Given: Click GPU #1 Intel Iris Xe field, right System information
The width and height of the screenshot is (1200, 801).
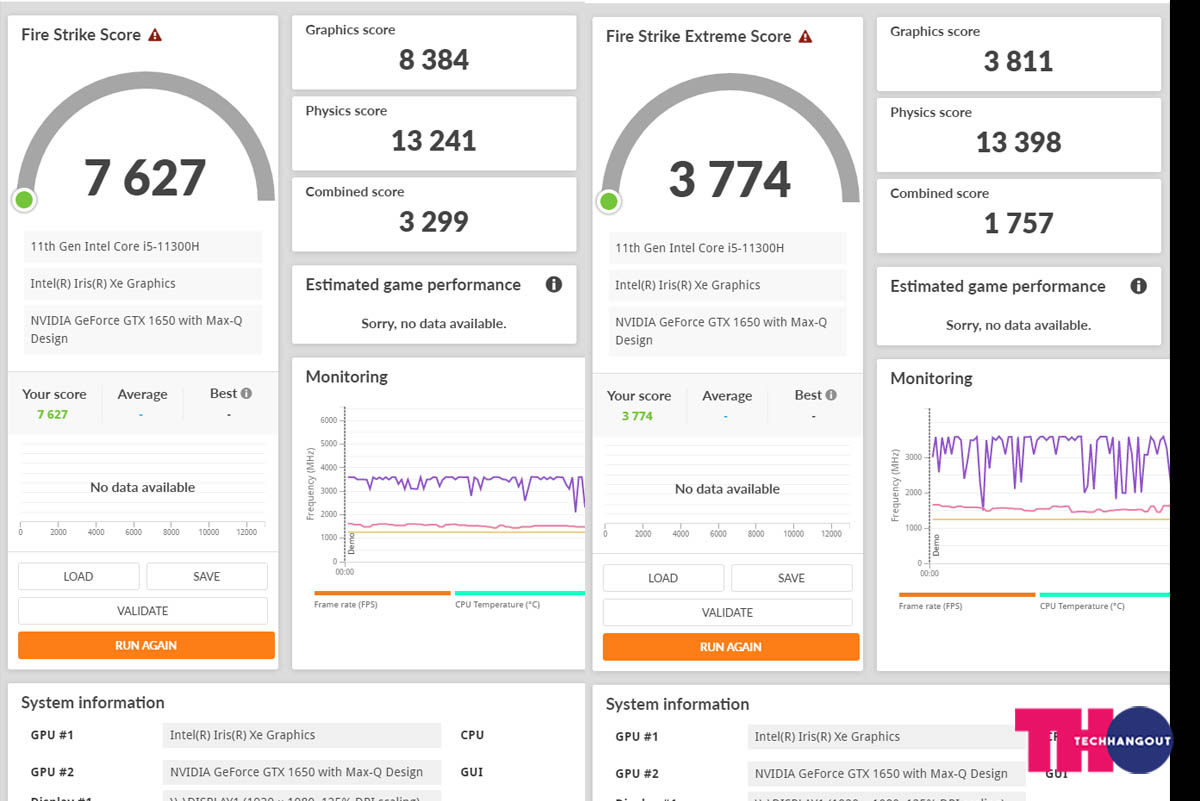Looking at the screenshot, I should [886, 737].
